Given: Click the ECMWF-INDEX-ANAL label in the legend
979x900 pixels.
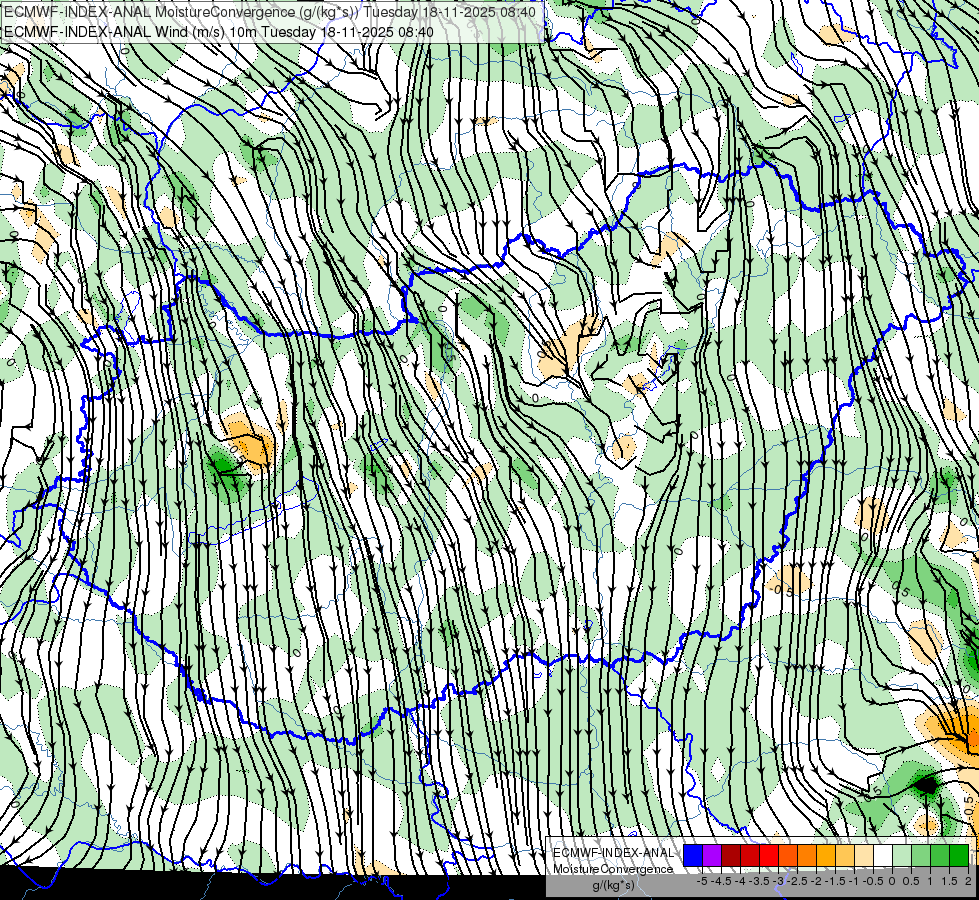Looking at the screenshot, I should tap(614, 853).
